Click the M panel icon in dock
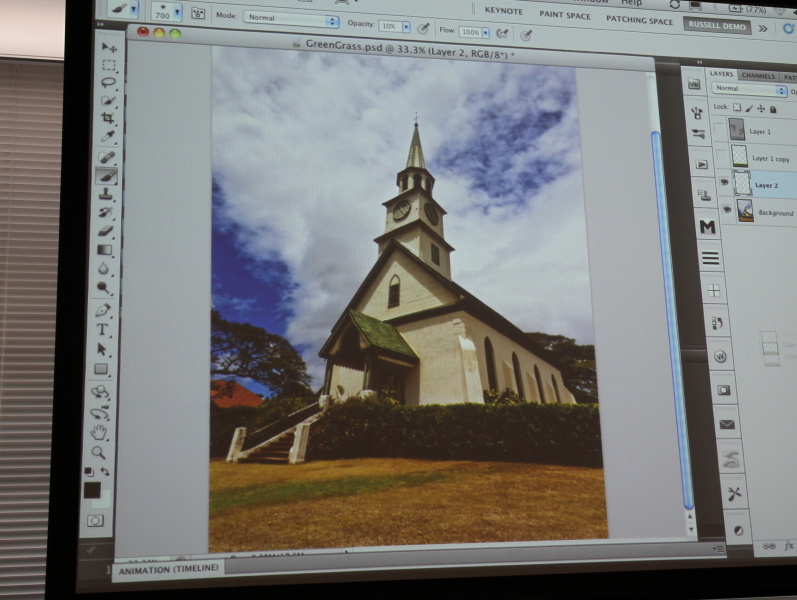 (x=708, y=226)
